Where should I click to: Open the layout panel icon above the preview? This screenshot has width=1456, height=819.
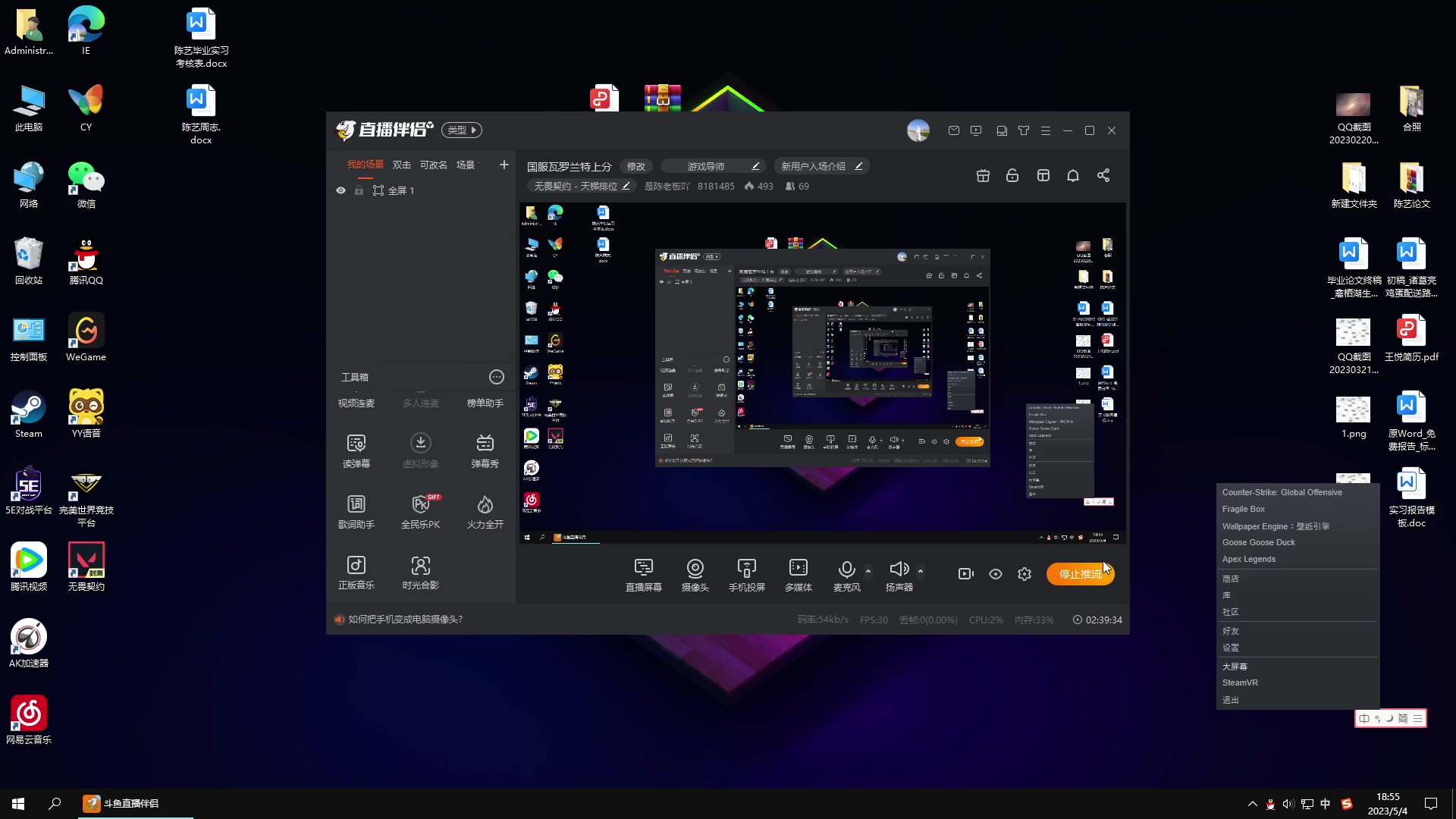pyautogui.click(x=1043, y=175)
